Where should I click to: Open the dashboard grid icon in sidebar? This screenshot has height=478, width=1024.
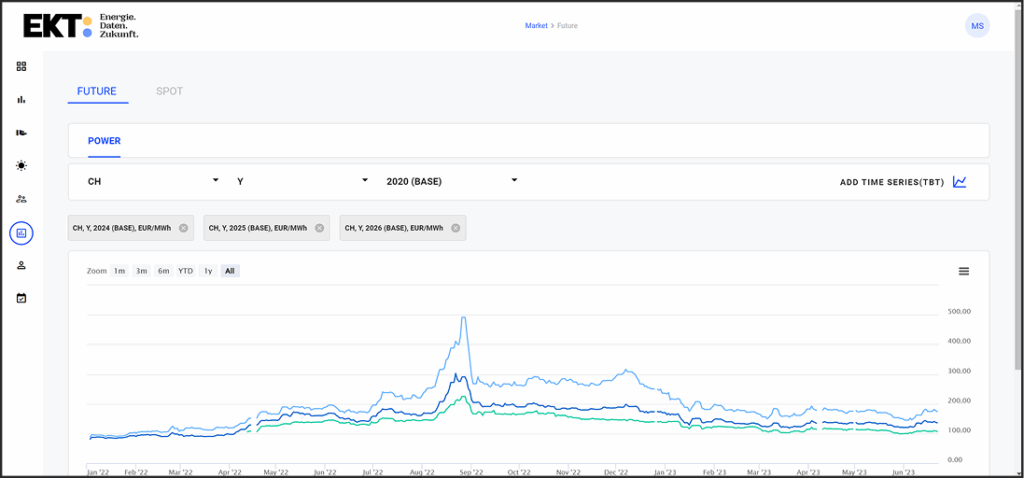pos(22,66)
